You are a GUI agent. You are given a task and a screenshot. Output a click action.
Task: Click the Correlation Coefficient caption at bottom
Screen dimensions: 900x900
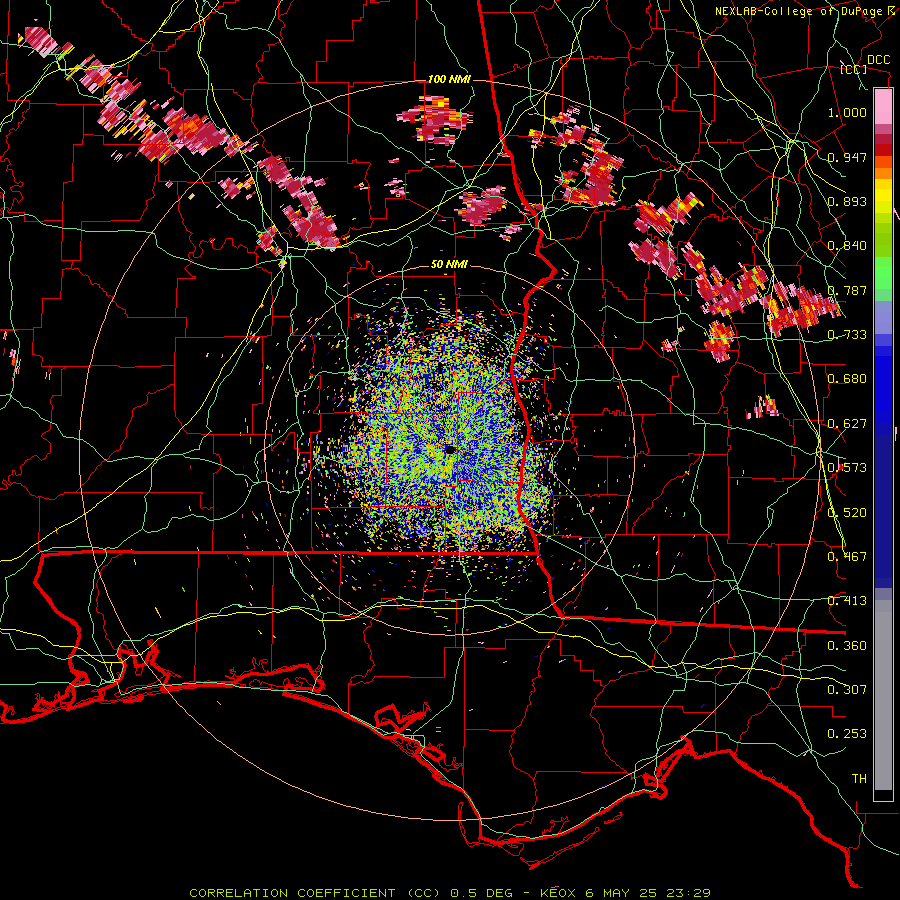449,893
